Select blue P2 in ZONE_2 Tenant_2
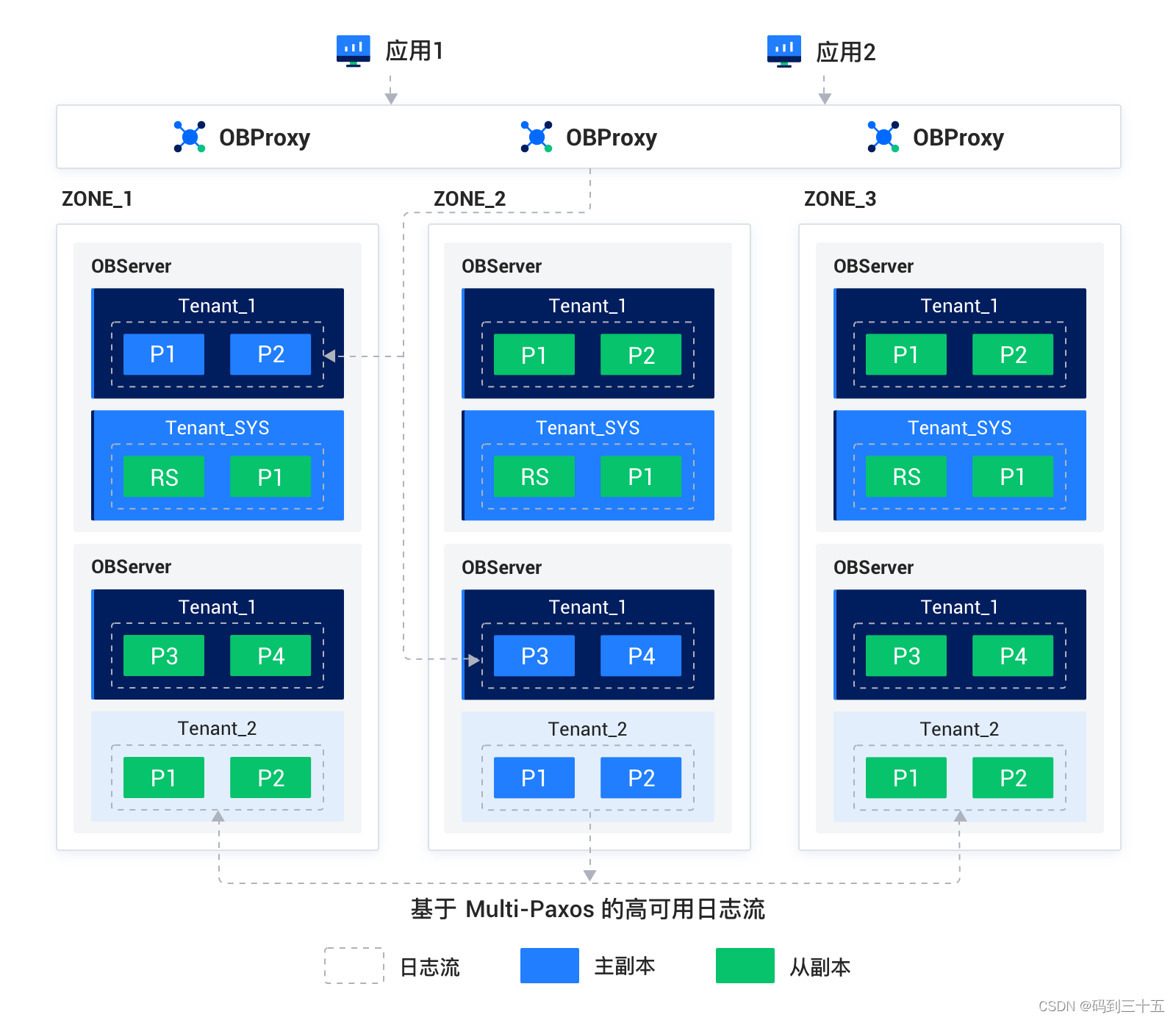The height and width of the screenshot is (1020, 1176). tap(641, 777)
